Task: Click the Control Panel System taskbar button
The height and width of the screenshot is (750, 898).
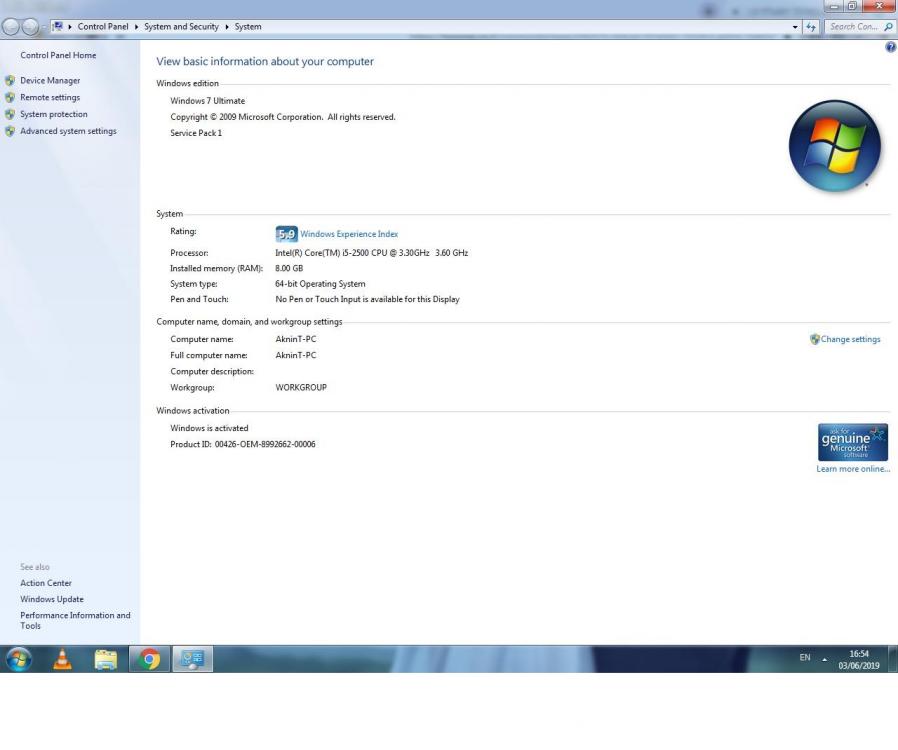Action: click(192, 660)
